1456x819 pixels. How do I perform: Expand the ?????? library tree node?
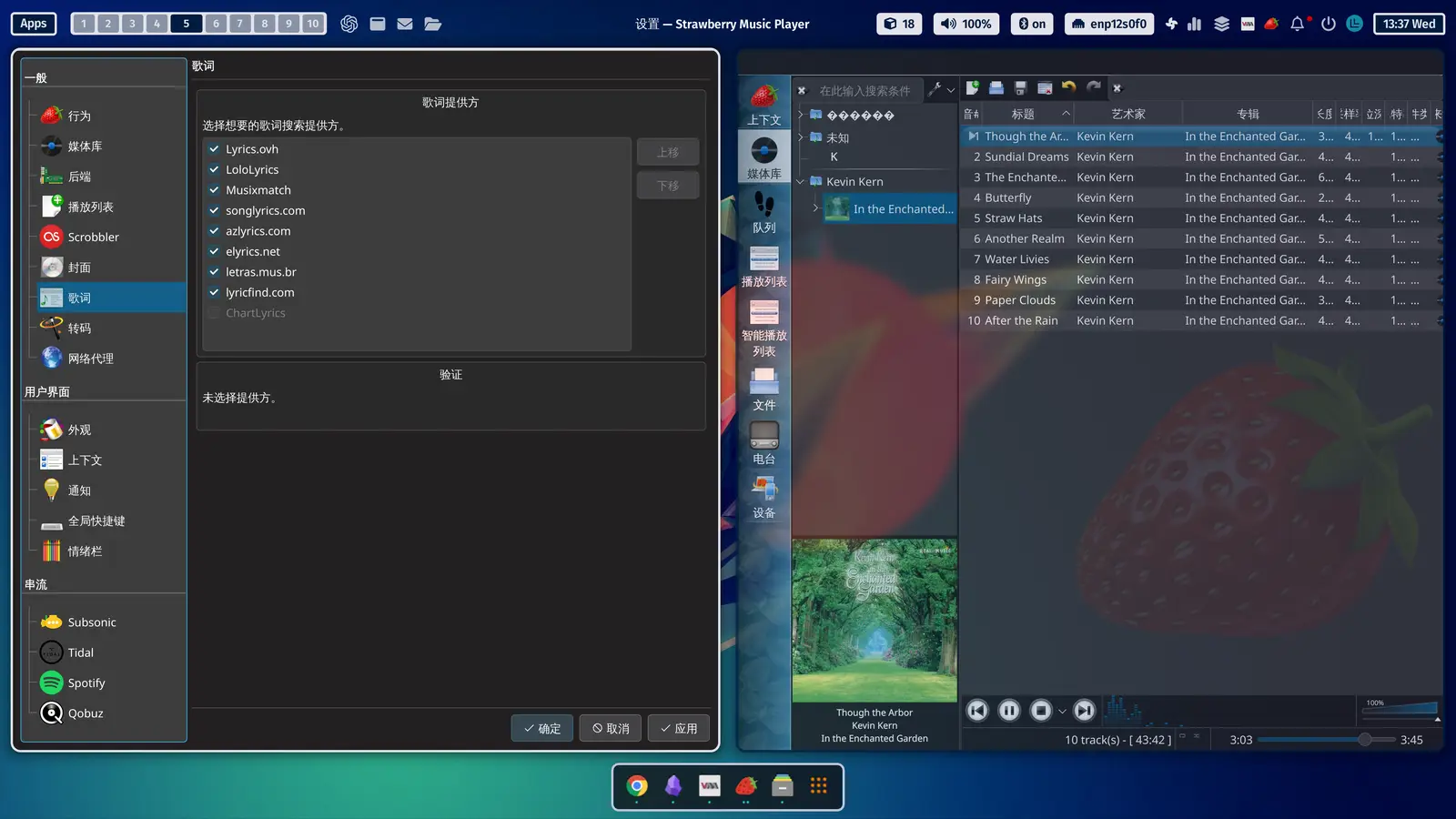tap(801, 115)
